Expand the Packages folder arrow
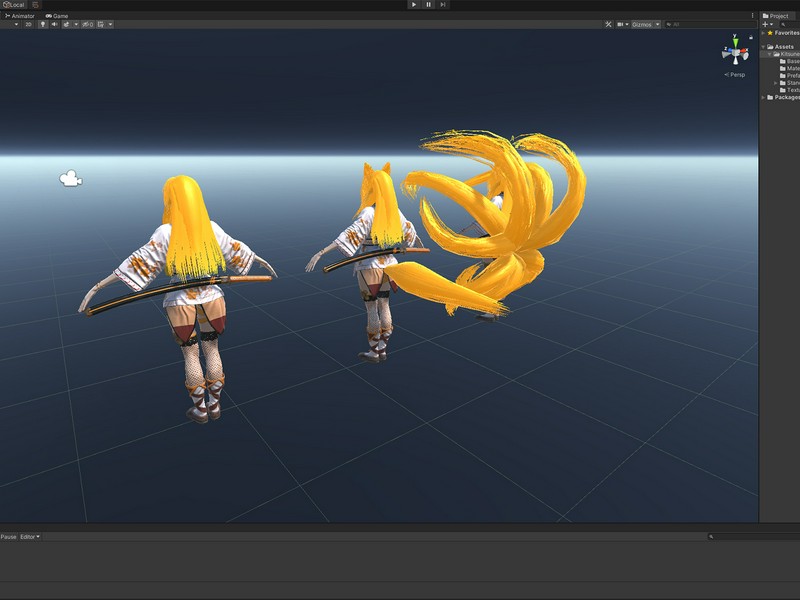800x600 pixels. (x=763, y=96)
